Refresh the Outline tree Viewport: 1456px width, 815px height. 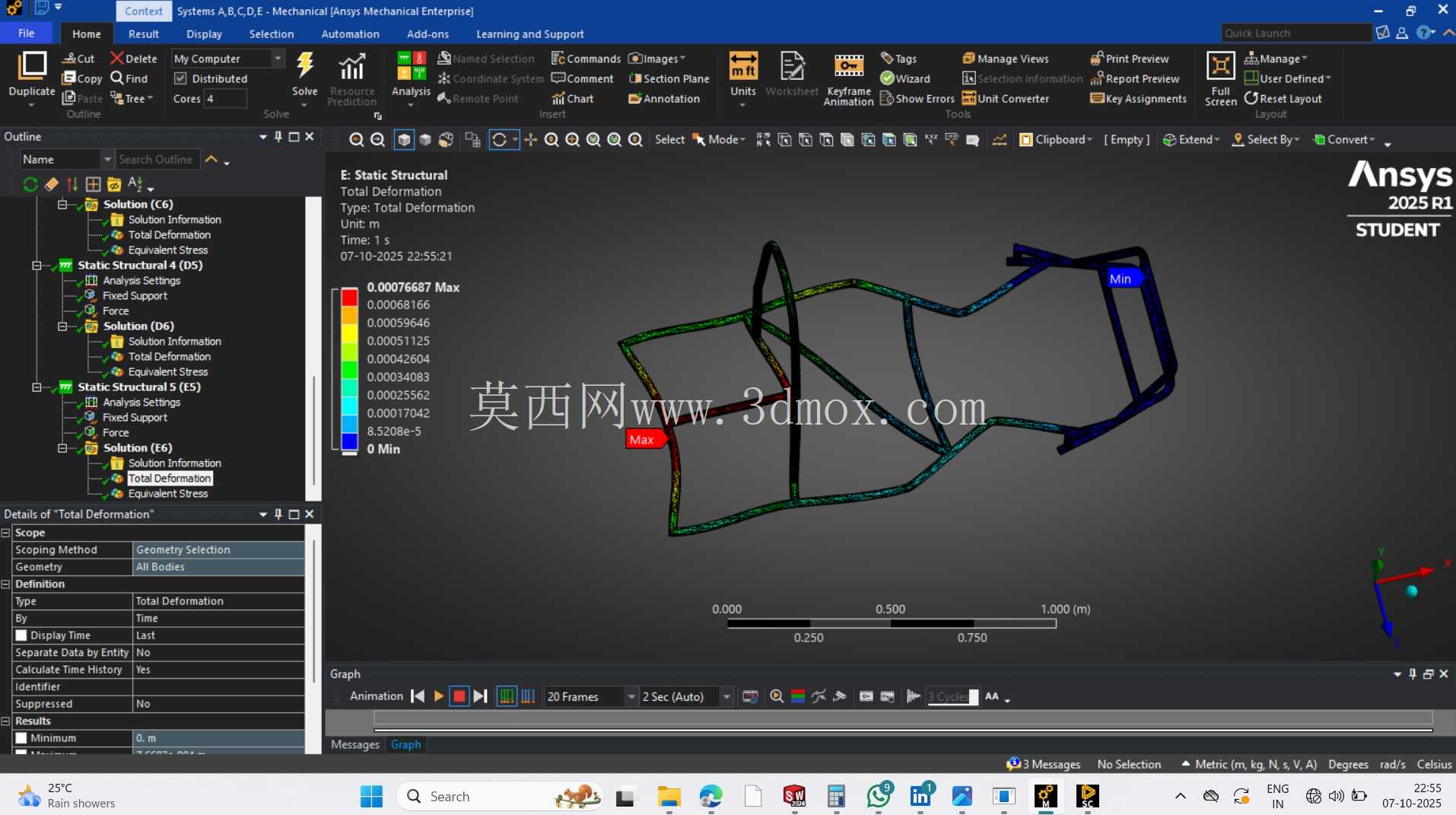[30, 184]
